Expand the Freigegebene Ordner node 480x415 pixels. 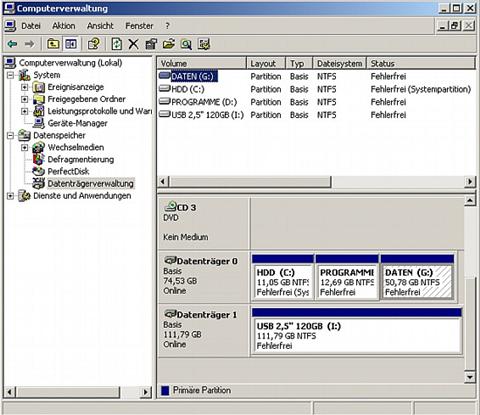pos(24,99)
